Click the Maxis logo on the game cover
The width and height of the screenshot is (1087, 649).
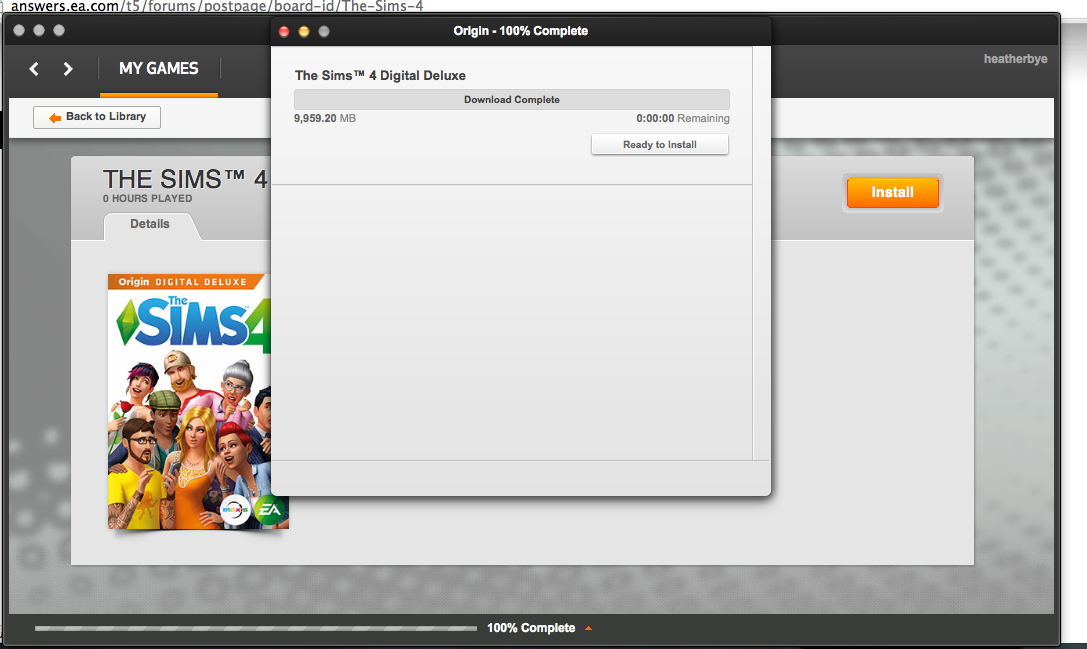pos(236,510)
